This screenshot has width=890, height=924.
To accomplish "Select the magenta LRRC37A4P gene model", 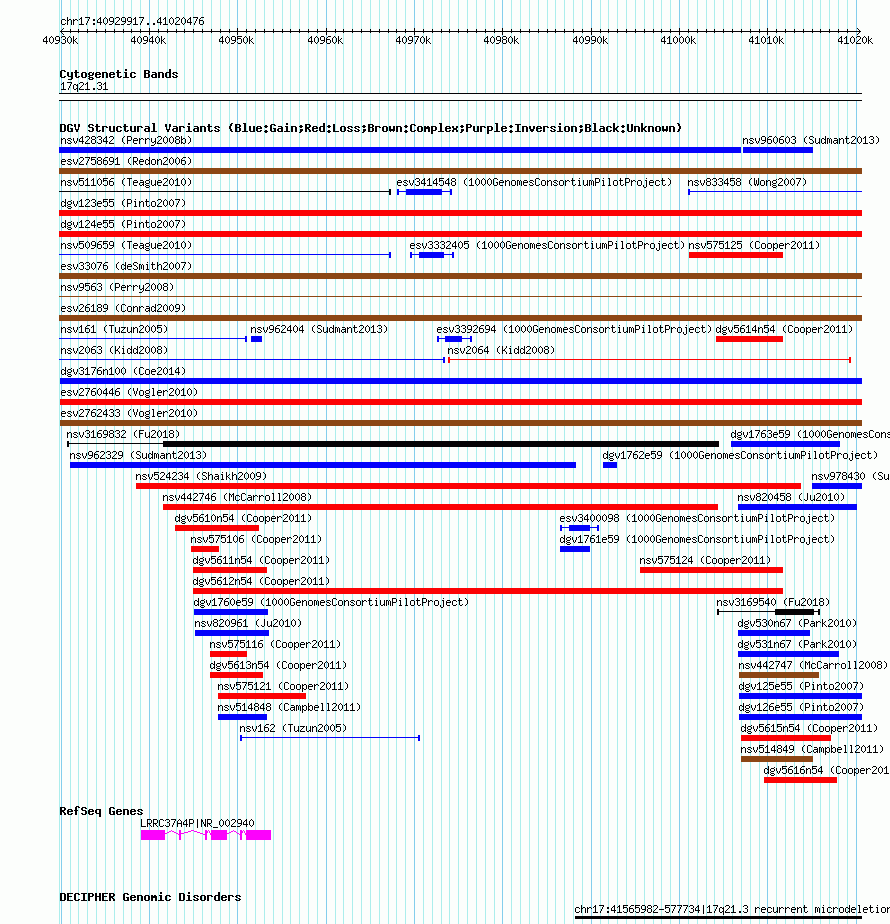I will (x=206, y=835).
